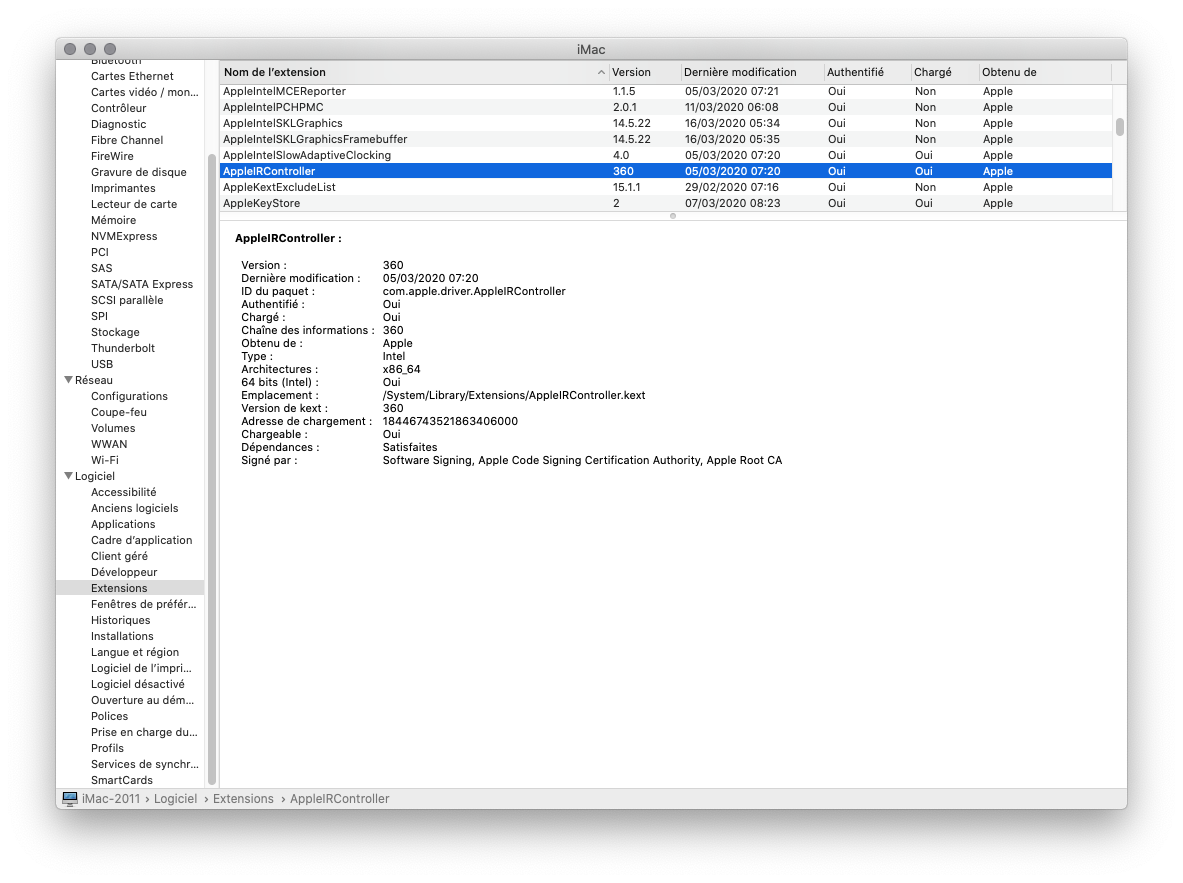Select Thunderbolt in sidebar
Image resolution: width=1183 pixels, height=883 pixels.
point(123,348)
